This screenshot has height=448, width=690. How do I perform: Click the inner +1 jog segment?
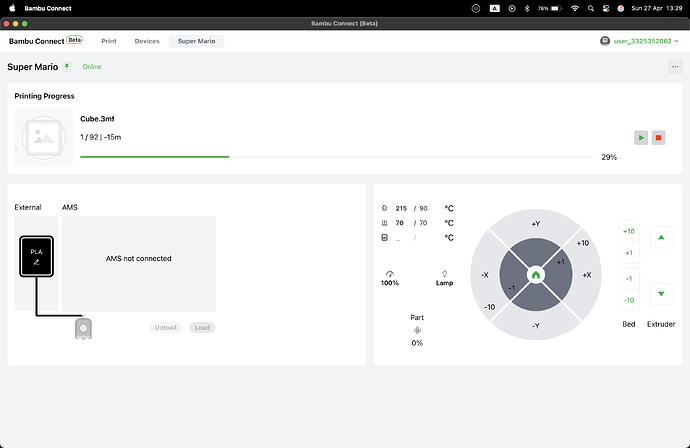[x=560, y=262]
